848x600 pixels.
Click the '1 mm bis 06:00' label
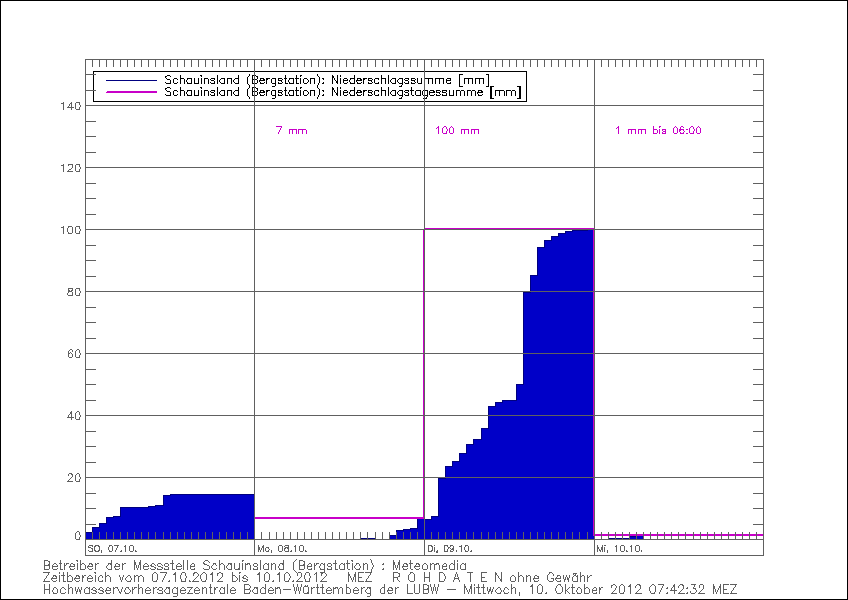coord(658,131)
